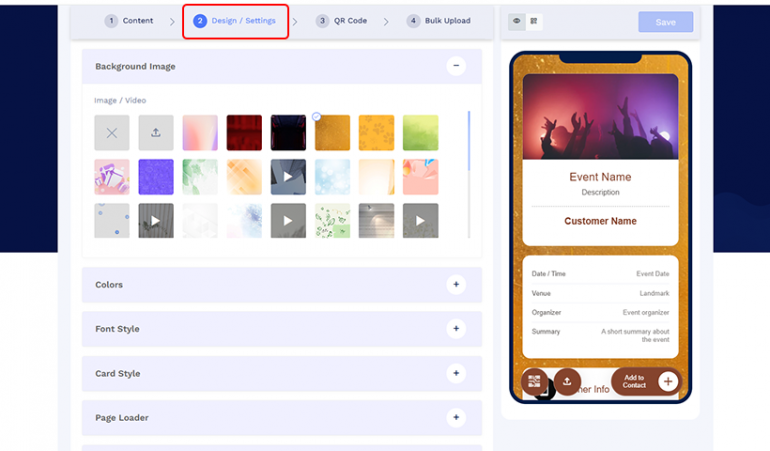The width and height of the screenshot is (770, 451).
Task: Open the Bulk Upload step
Action: (x=441, y=21)
